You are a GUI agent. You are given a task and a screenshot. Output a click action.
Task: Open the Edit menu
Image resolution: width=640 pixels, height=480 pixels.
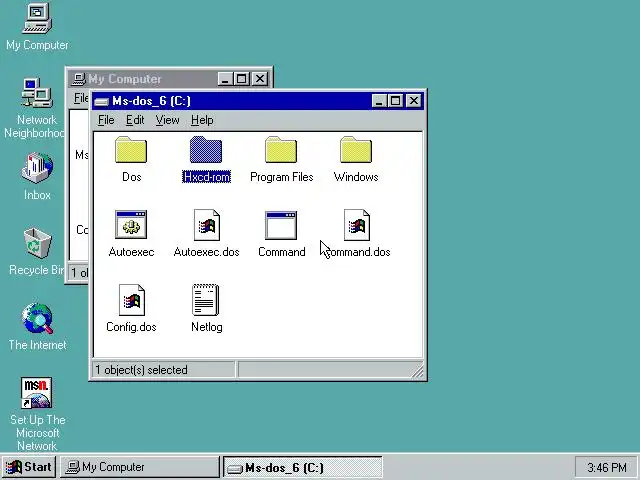tap(135, 120)
